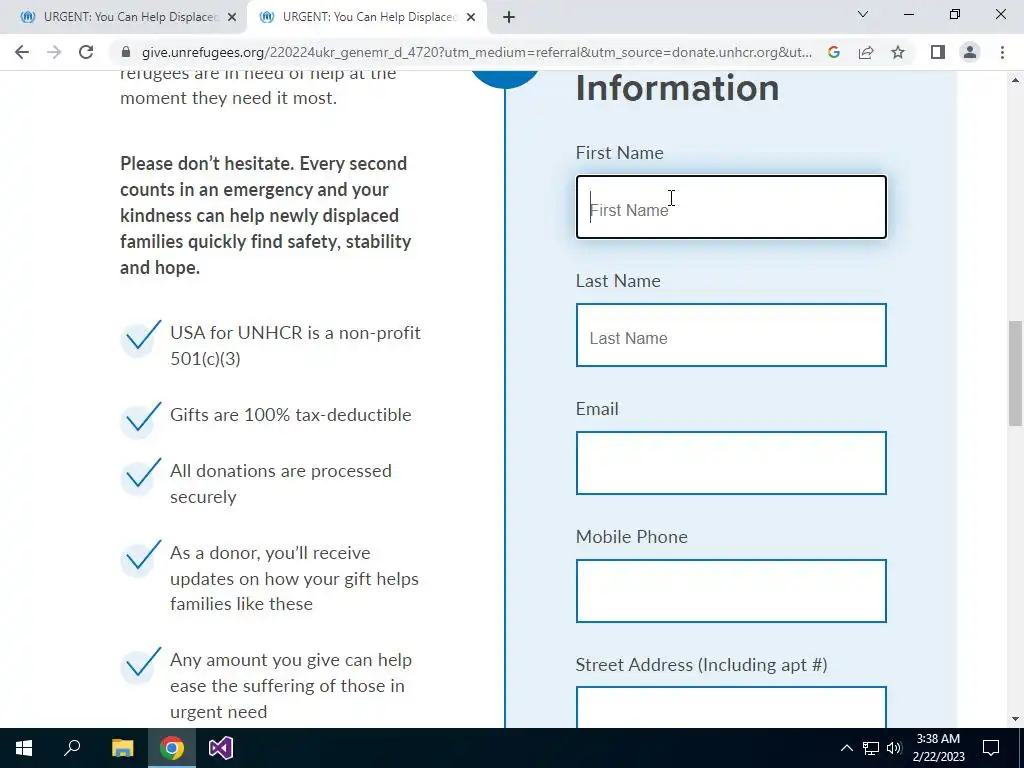1024x768 pixels.
Task: Click the 'Email' field label
Action: (597, 409)
